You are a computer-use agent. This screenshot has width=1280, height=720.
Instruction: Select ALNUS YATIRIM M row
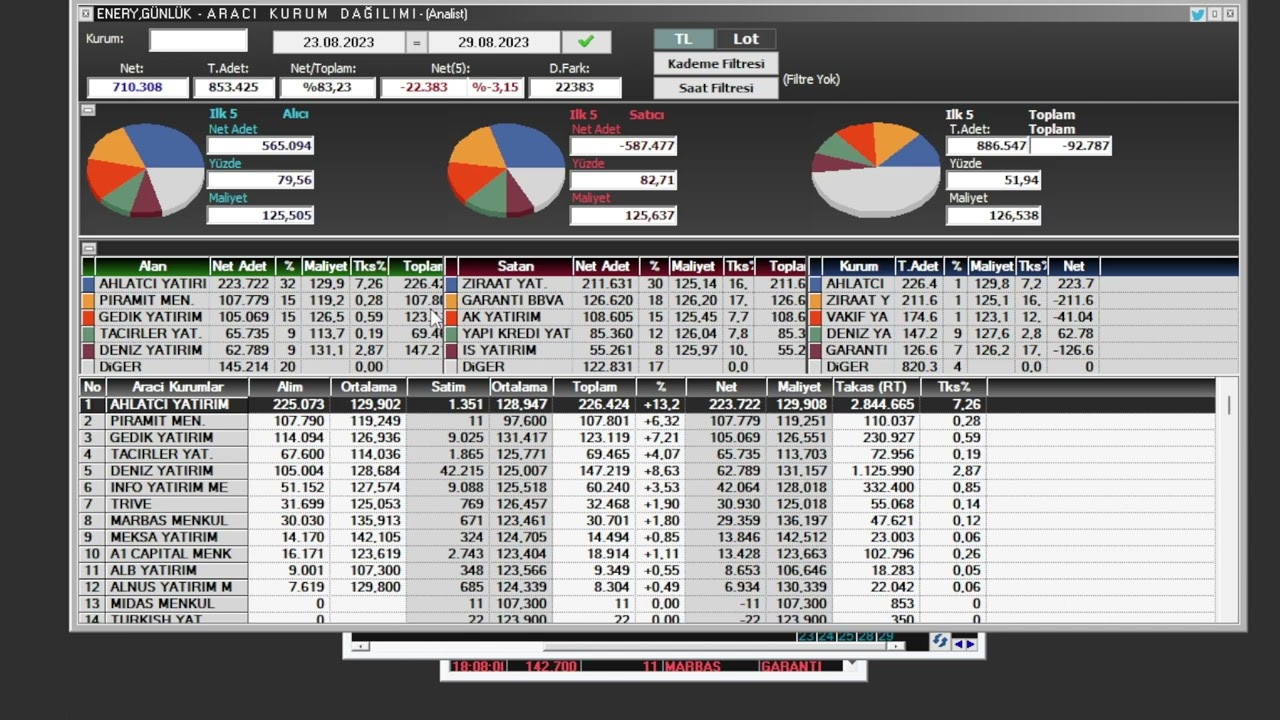pyautogui.click(x=648, y=586)
